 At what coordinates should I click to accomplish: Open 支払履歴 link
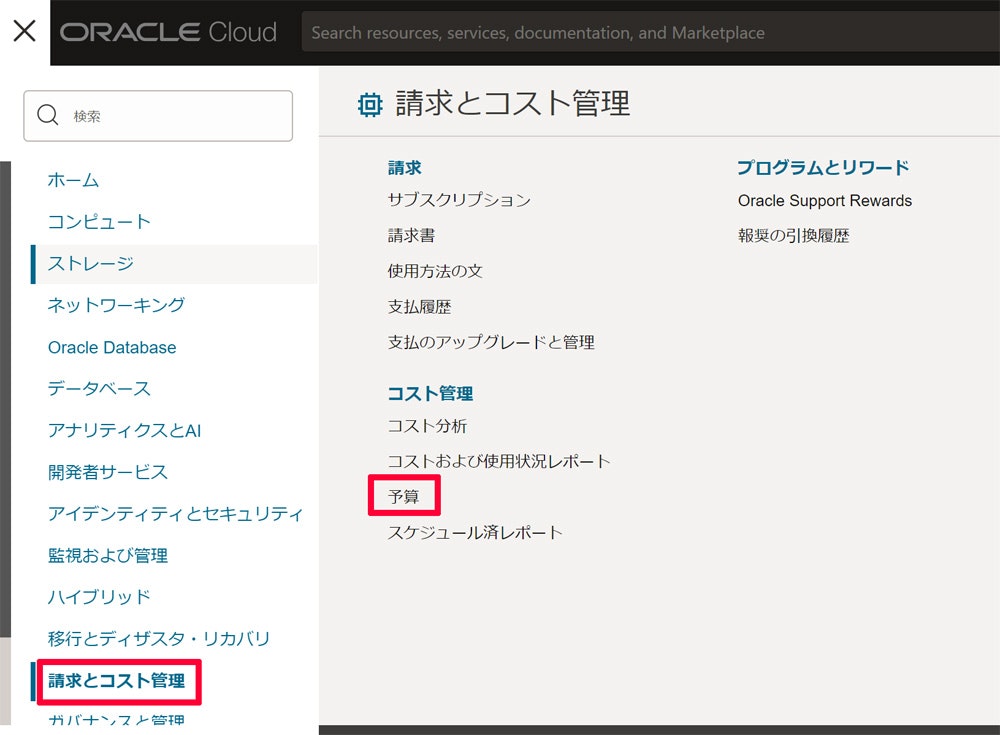point(420,307)
